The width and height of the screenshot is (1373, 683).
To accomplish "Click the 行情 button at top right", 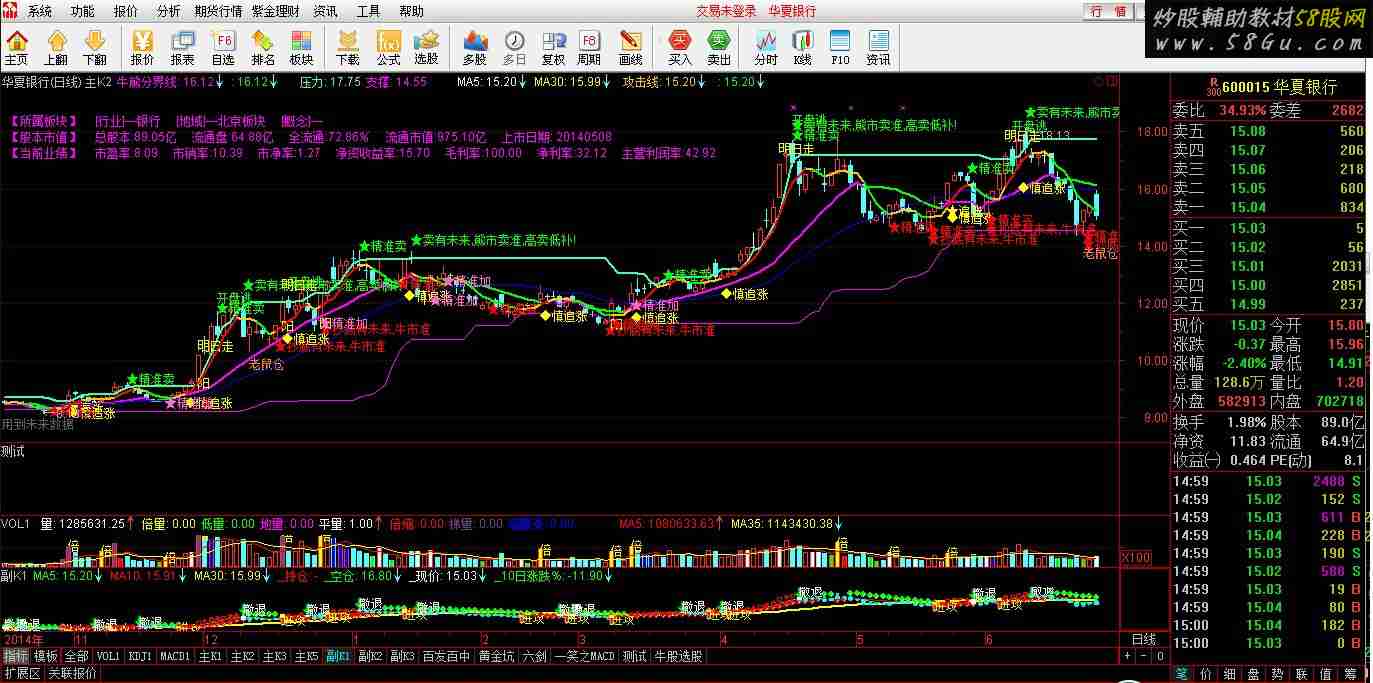I will click(x=1108, y=11).
